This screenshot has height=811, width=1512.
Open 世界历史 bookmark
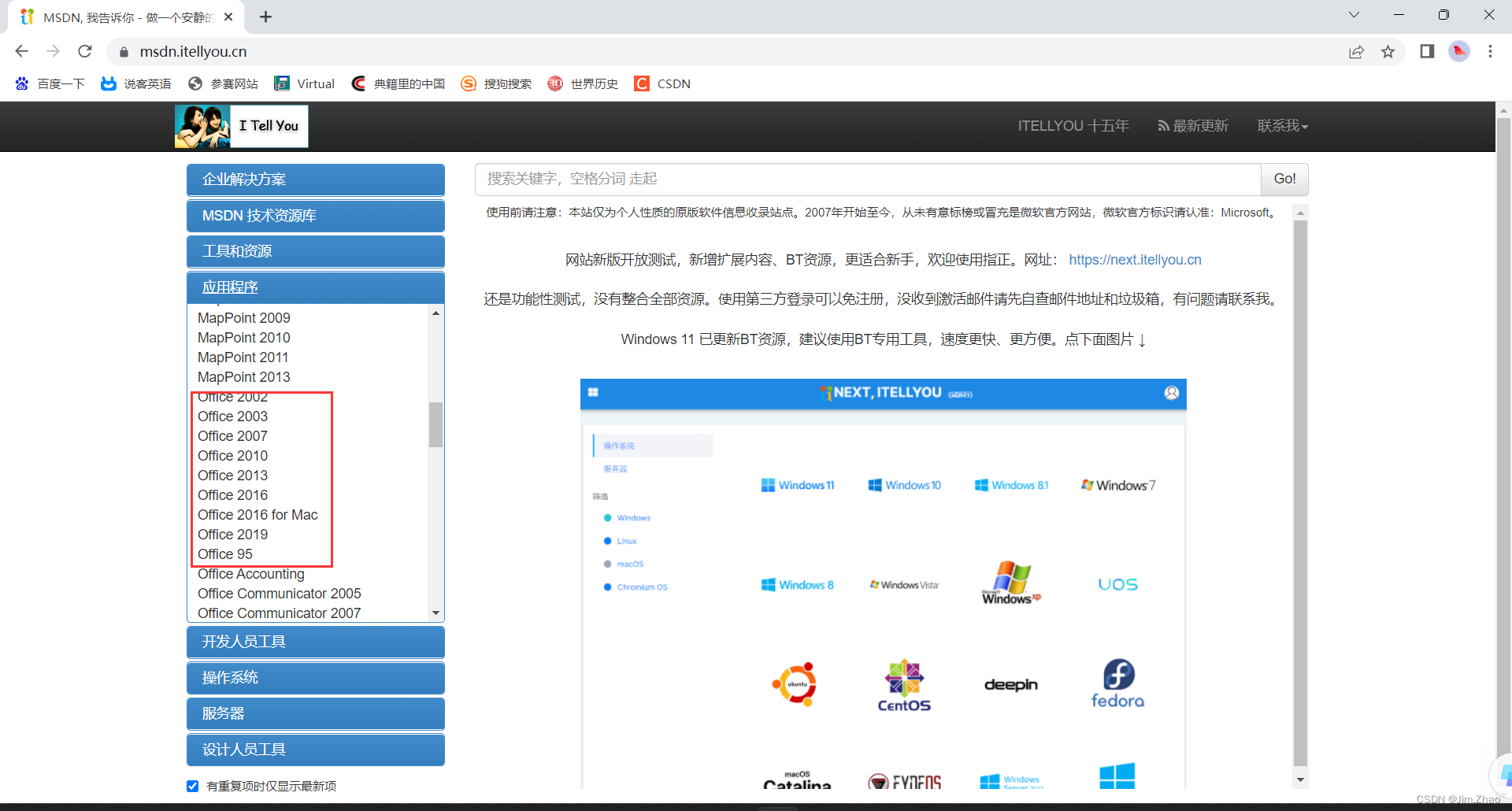pyautogui.click(x=583, y=83)
